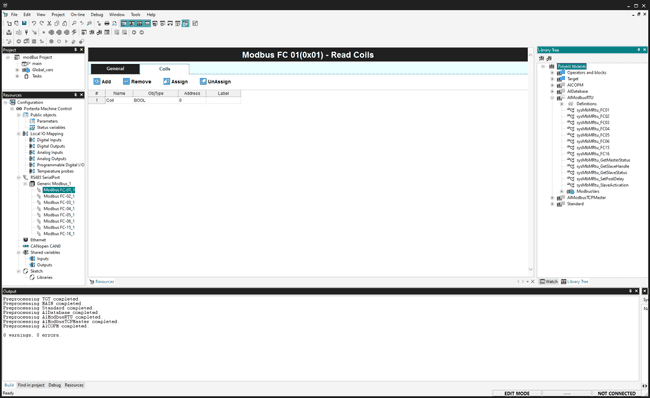Screen dimensions: 650x398
Task: Click the Coil name cell in row 1
Action: click(x=119, y=100)
